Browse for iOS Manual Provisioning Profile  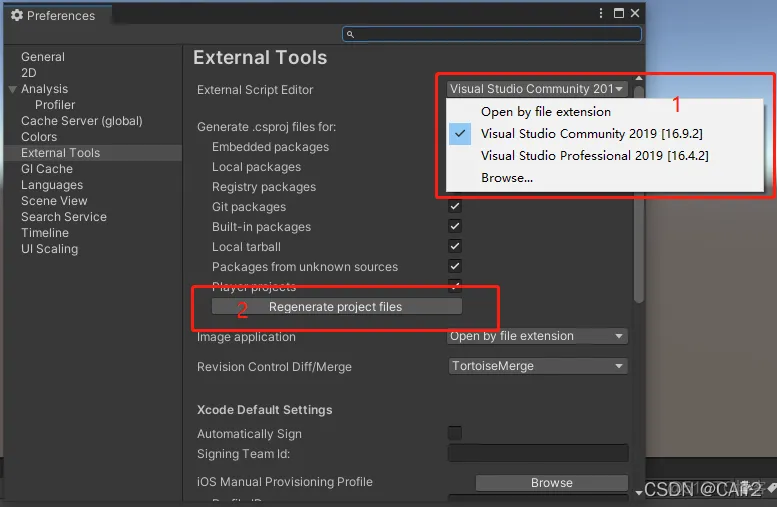(x=552, y=483)
